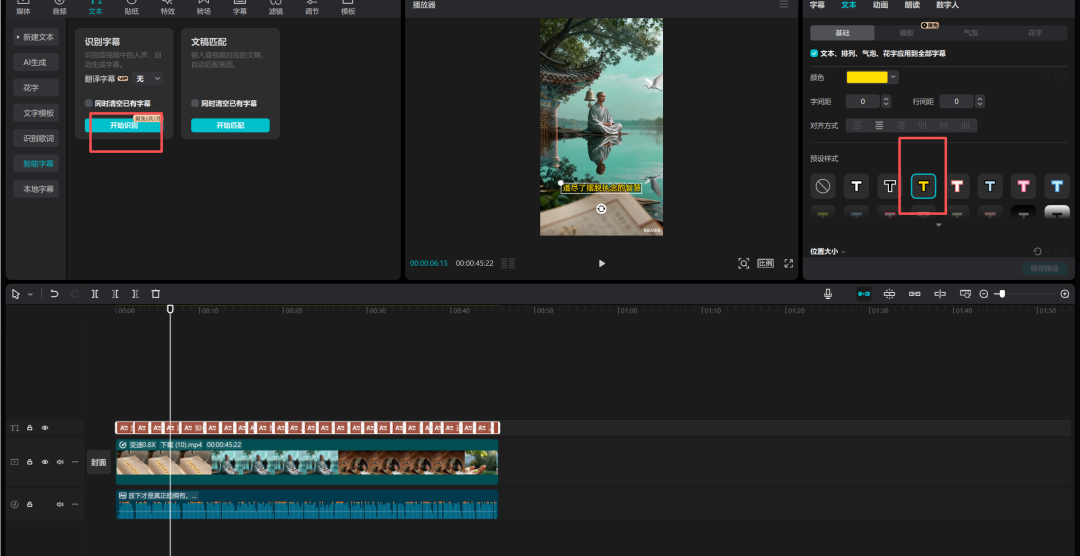
Task: Adjust the 字间距 stepper arrows
Action: click(886, 101)
